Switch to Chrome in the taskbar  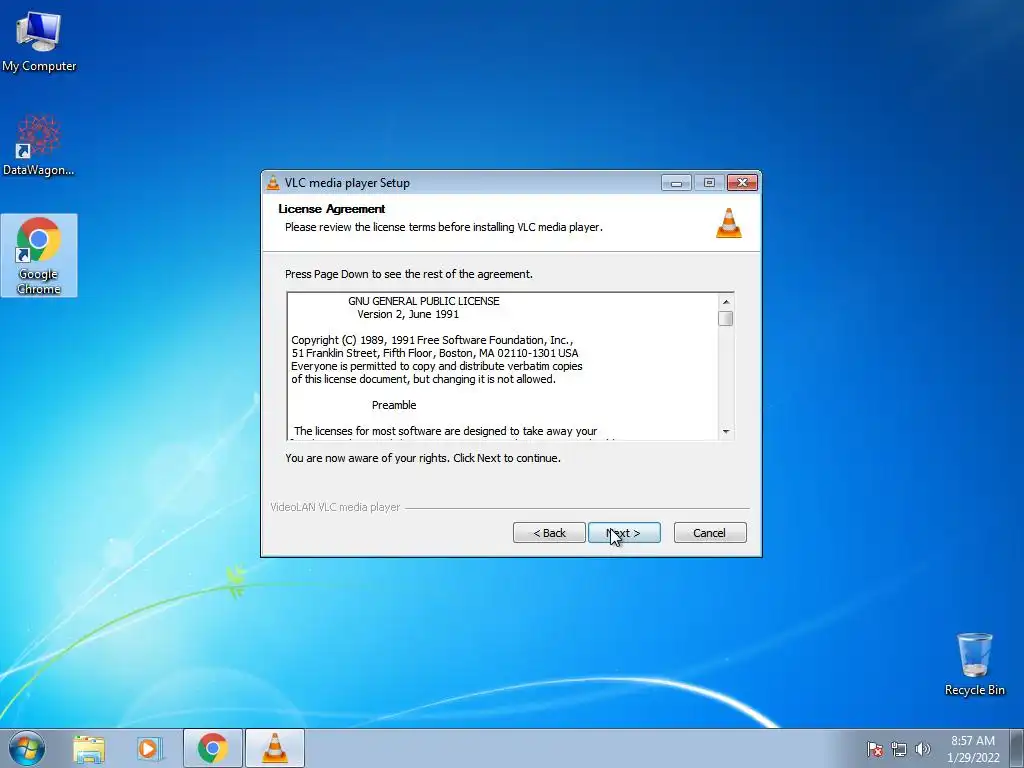(212, 748)
